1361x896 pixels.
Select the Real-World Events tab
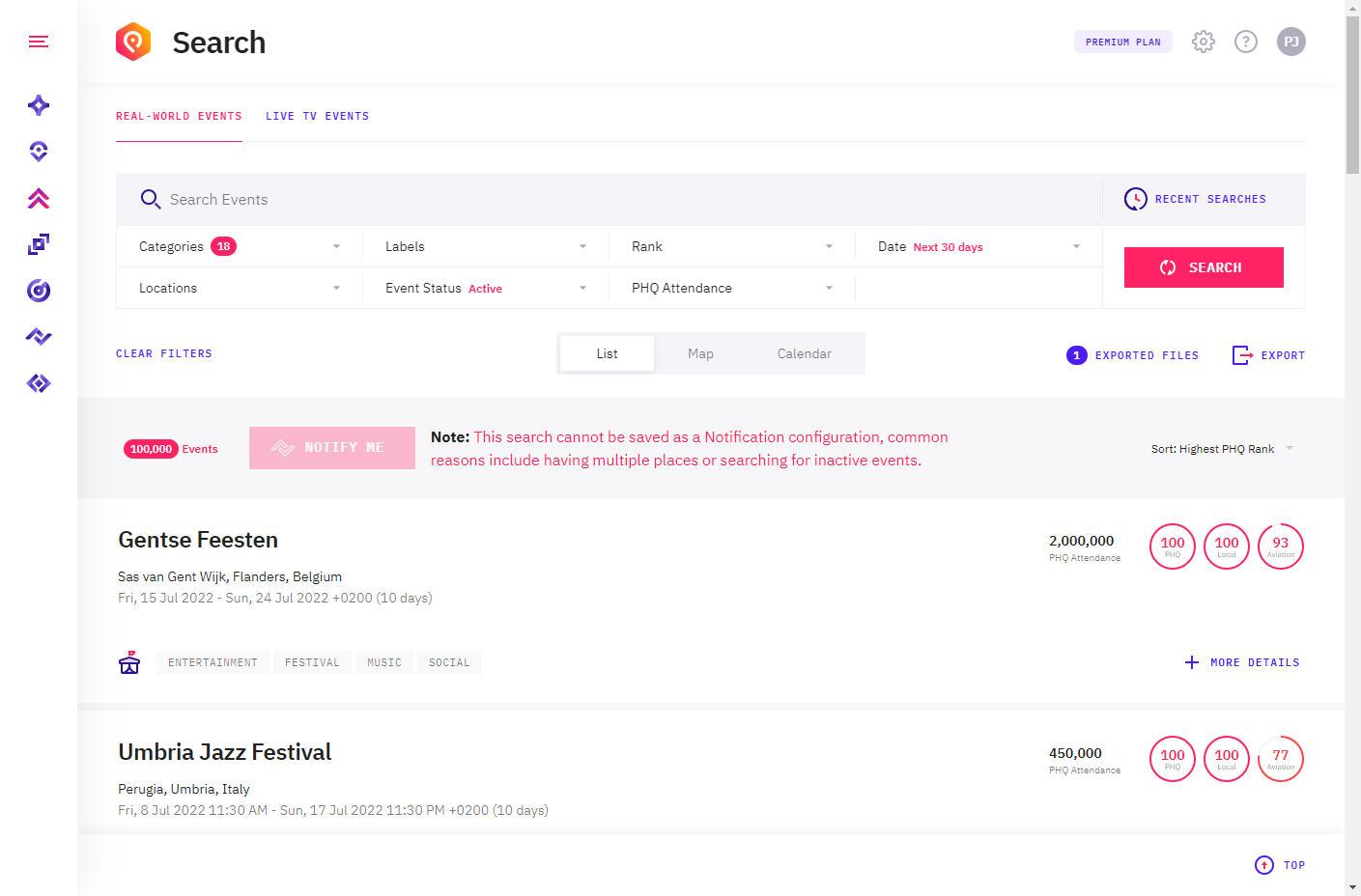179,116
